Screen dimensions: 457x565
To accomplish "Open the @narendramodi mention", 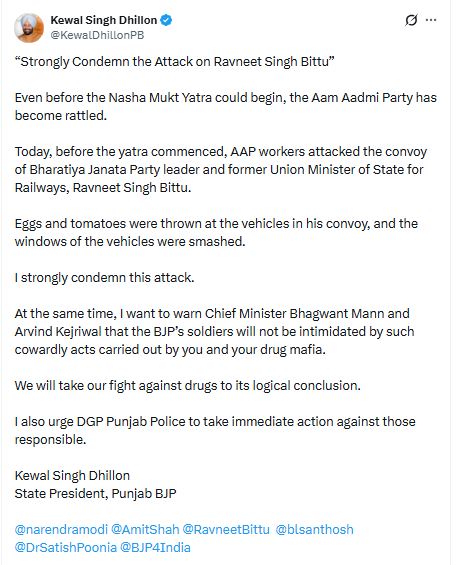I will pyautogui.click(x=61, y=529).
